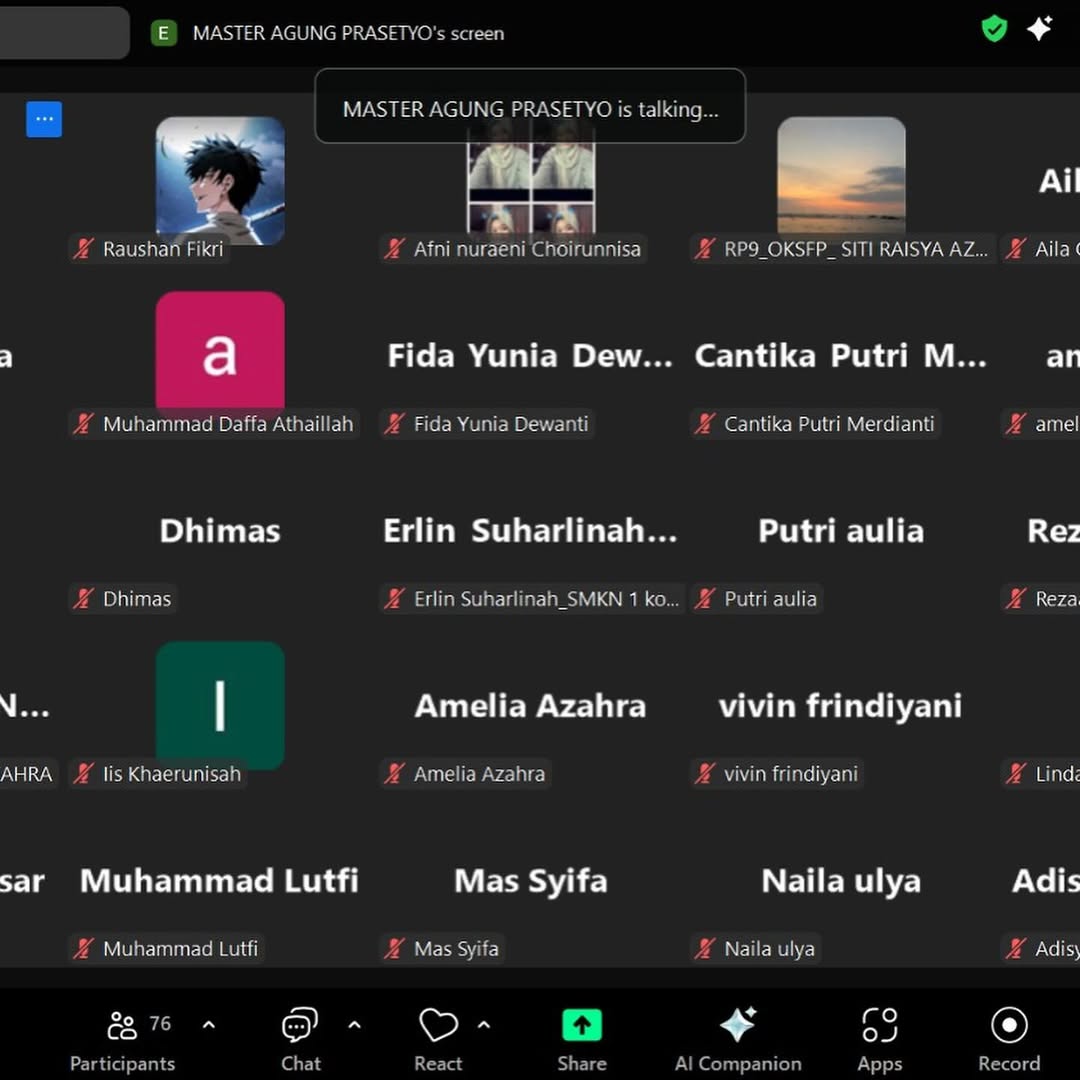Screen dimensions: 1080x1080
Task: Select the sunset profile picture tile
Action: pos(841,175)
